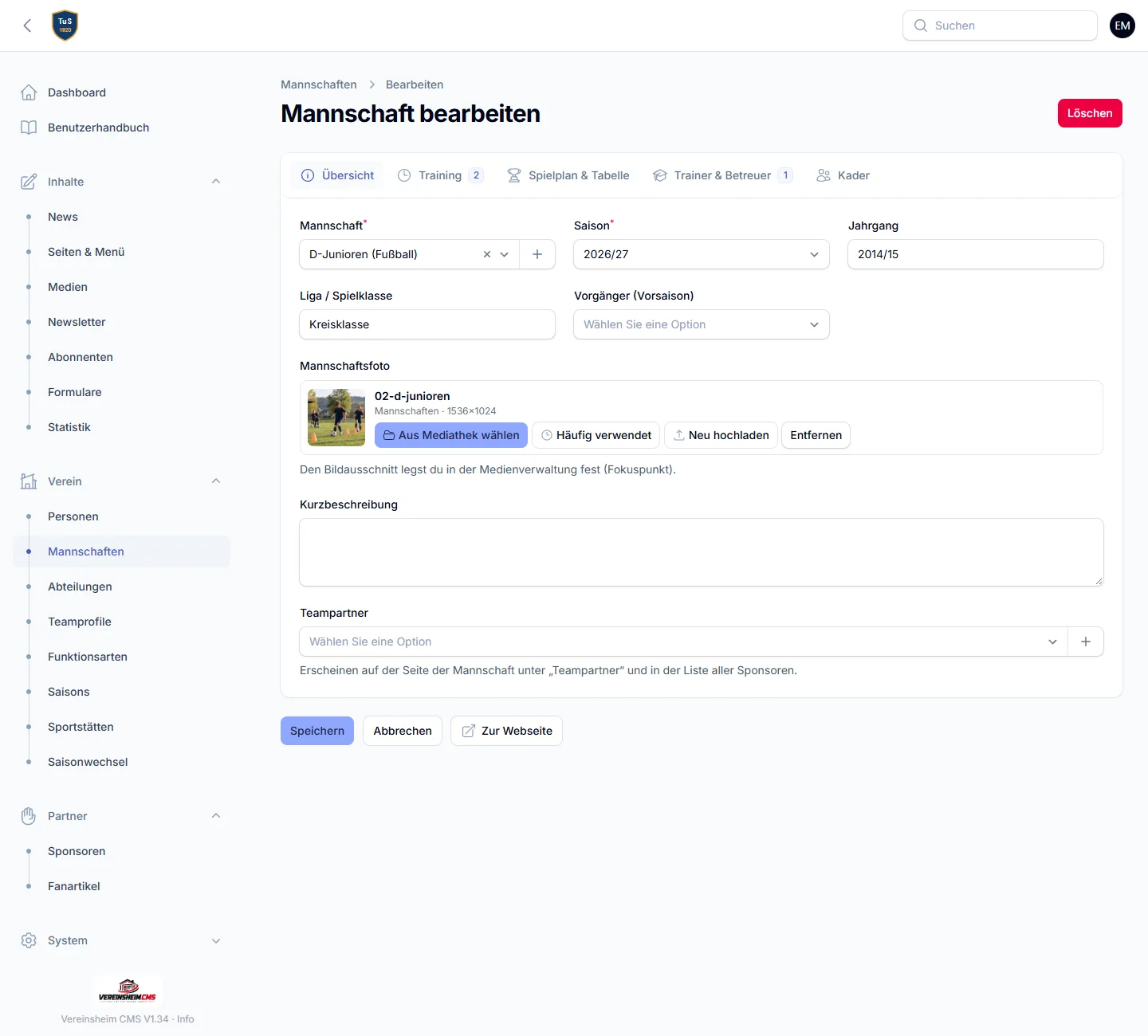Click the VereinsheimCMS logo in the sidebar footer

(x=128, y=991)
